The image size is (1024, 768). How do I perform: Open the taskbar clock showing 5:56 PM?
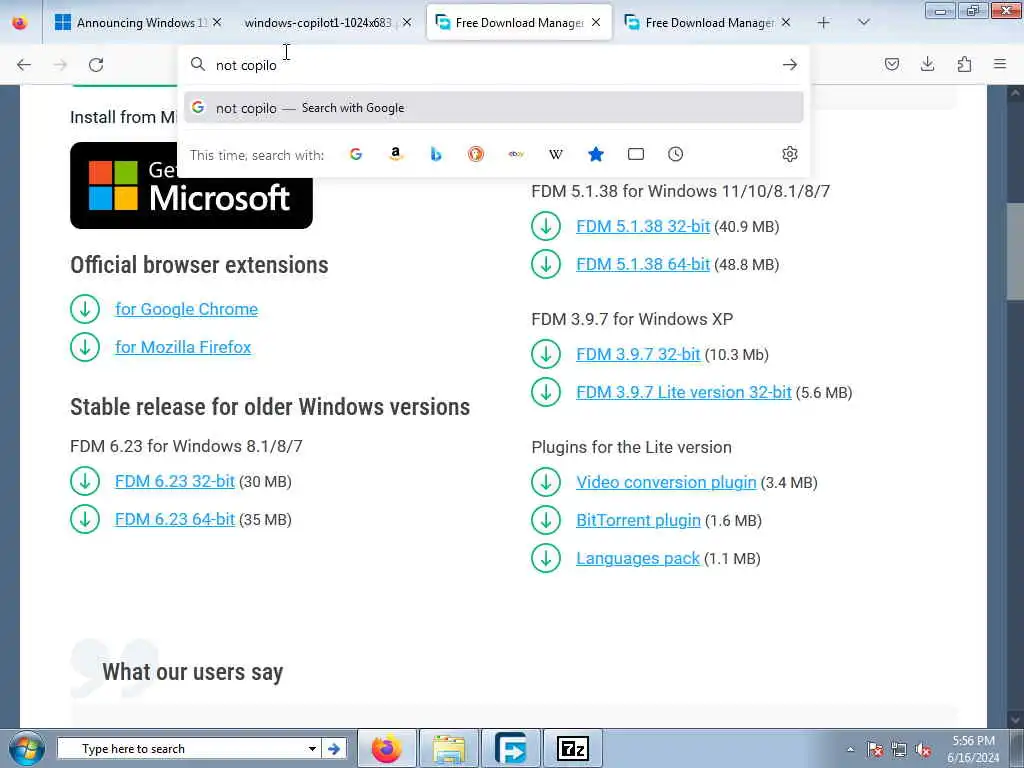pyautogui.click(x=973, y=749)
